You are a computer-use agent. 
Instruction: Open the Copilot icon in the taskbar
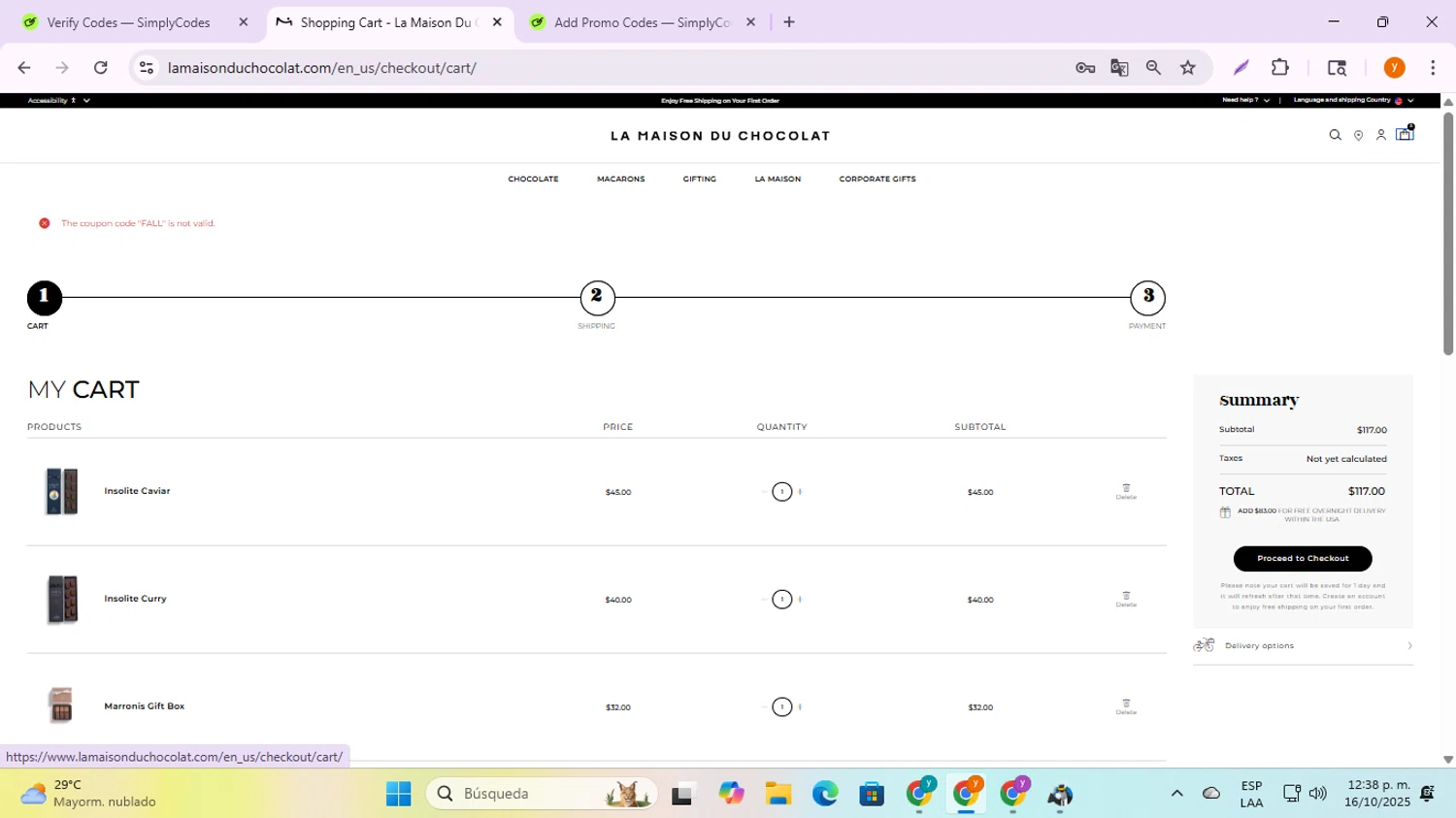click(731, 794)
